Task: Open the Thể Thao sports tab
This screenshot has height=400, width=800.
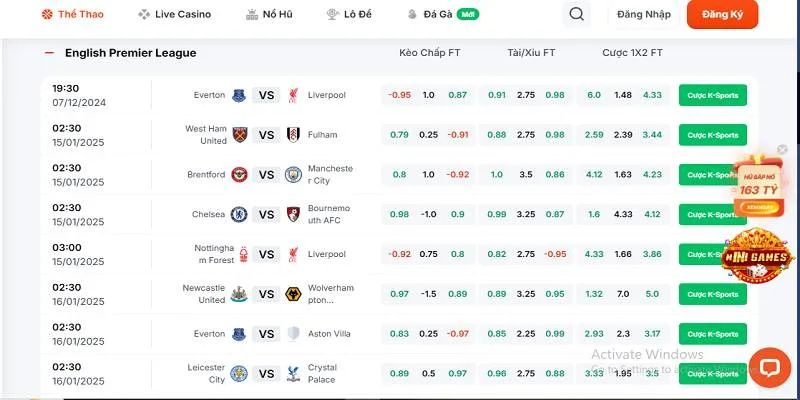Action: click(x=72, y=14)
